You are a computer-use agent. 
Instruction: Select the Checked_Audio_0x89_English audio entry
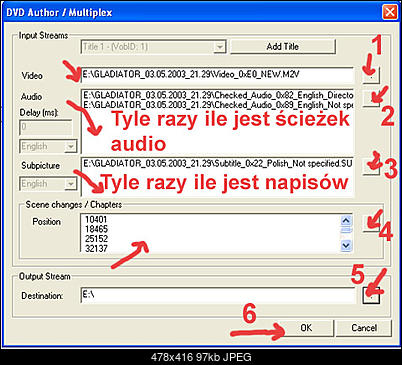pos(218,105)
